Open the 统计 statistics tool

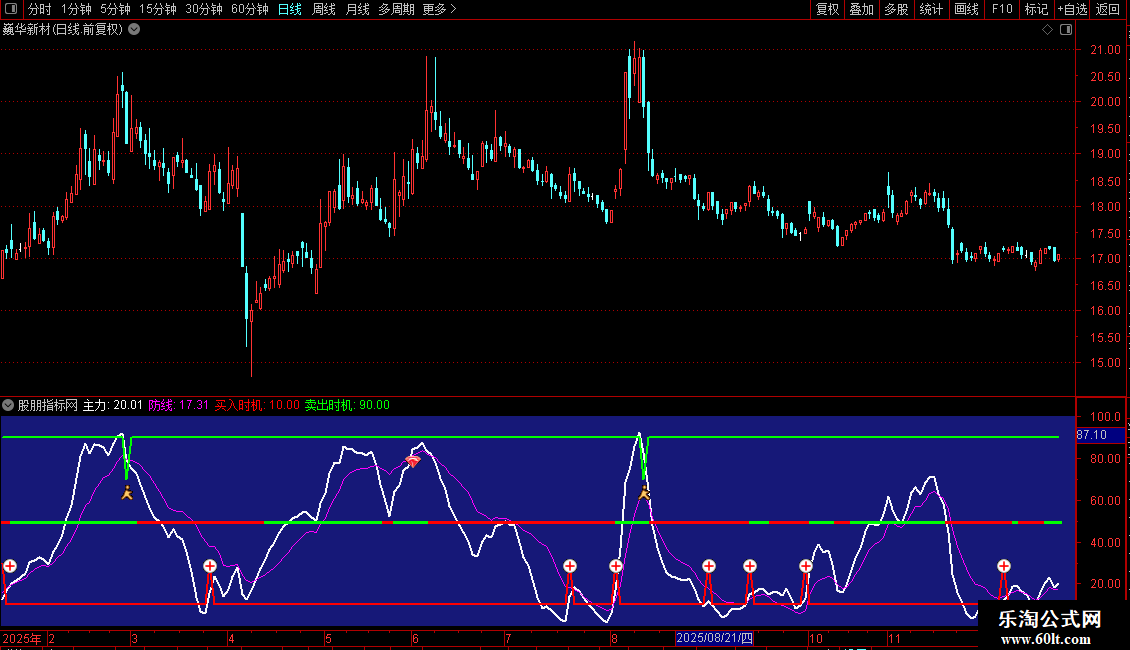tap(931, 9)
